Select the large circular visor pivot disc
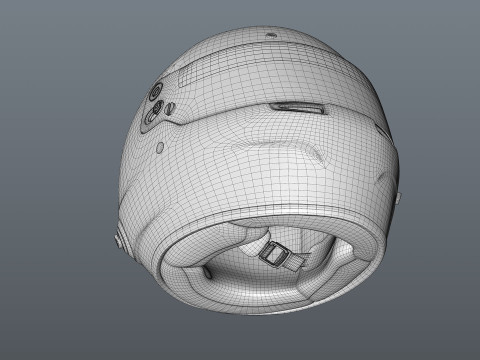 pos(156,91)
